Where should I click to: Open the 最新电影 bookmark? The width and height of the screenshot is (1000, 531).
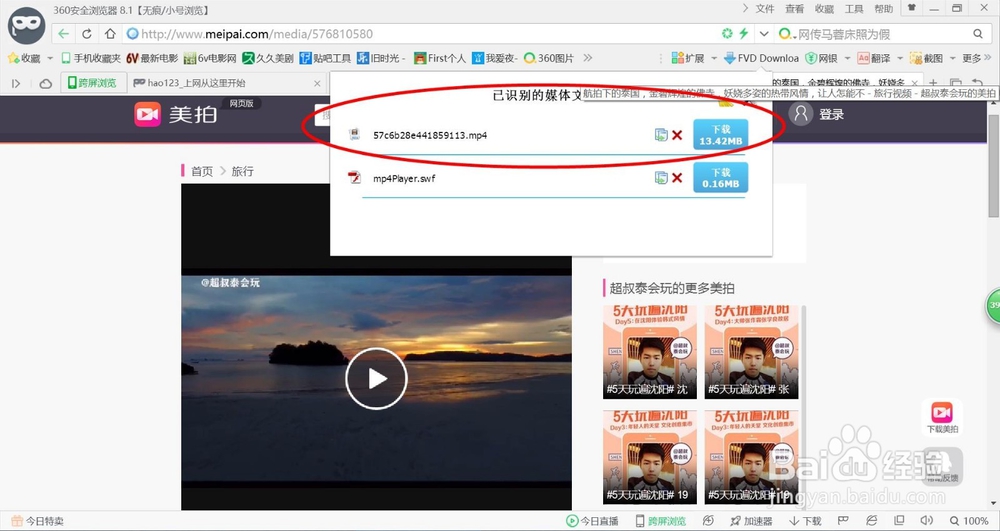152,58
